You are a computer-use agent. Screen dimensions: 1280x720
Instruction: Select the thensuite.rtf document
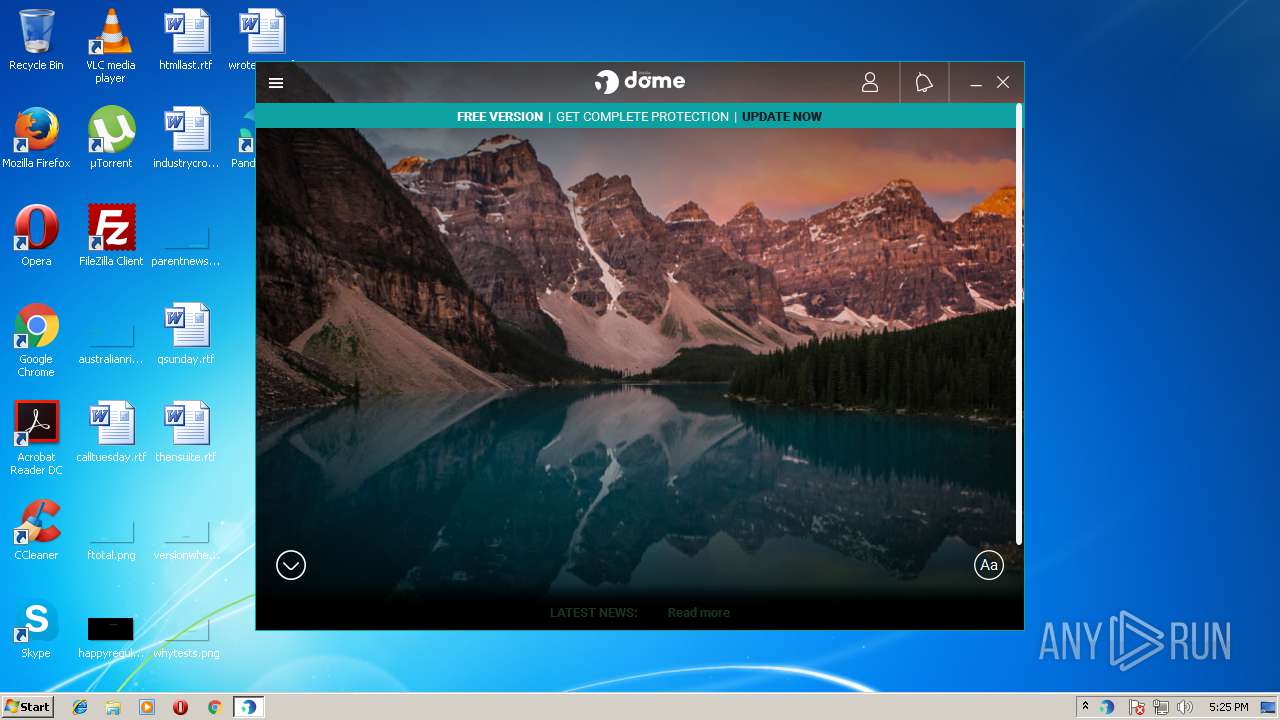[x=186, y=432]
